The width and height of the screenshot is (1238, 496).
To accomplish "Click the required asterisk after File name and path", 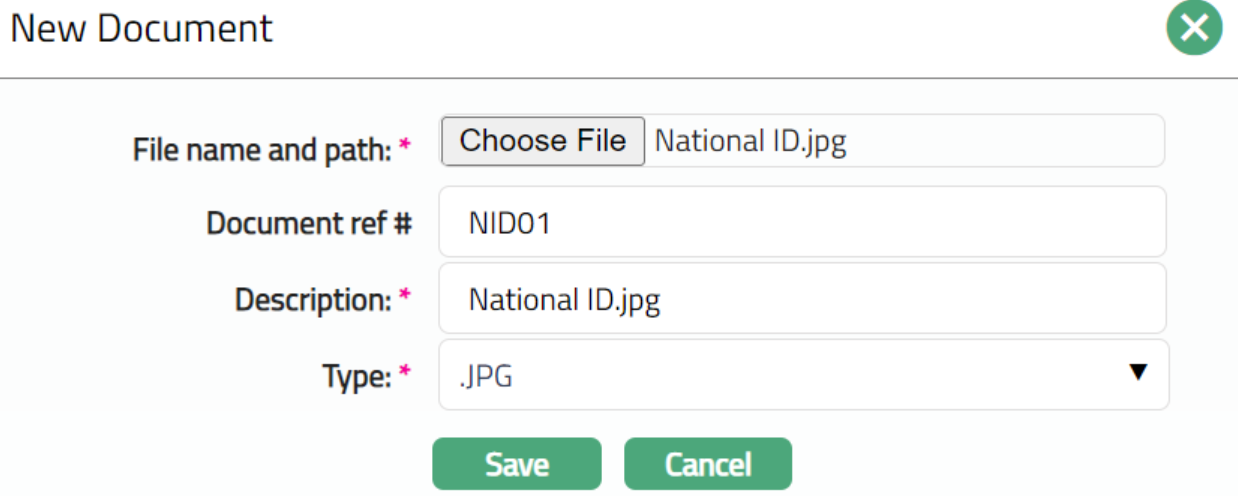I will (x=405, y=148).
